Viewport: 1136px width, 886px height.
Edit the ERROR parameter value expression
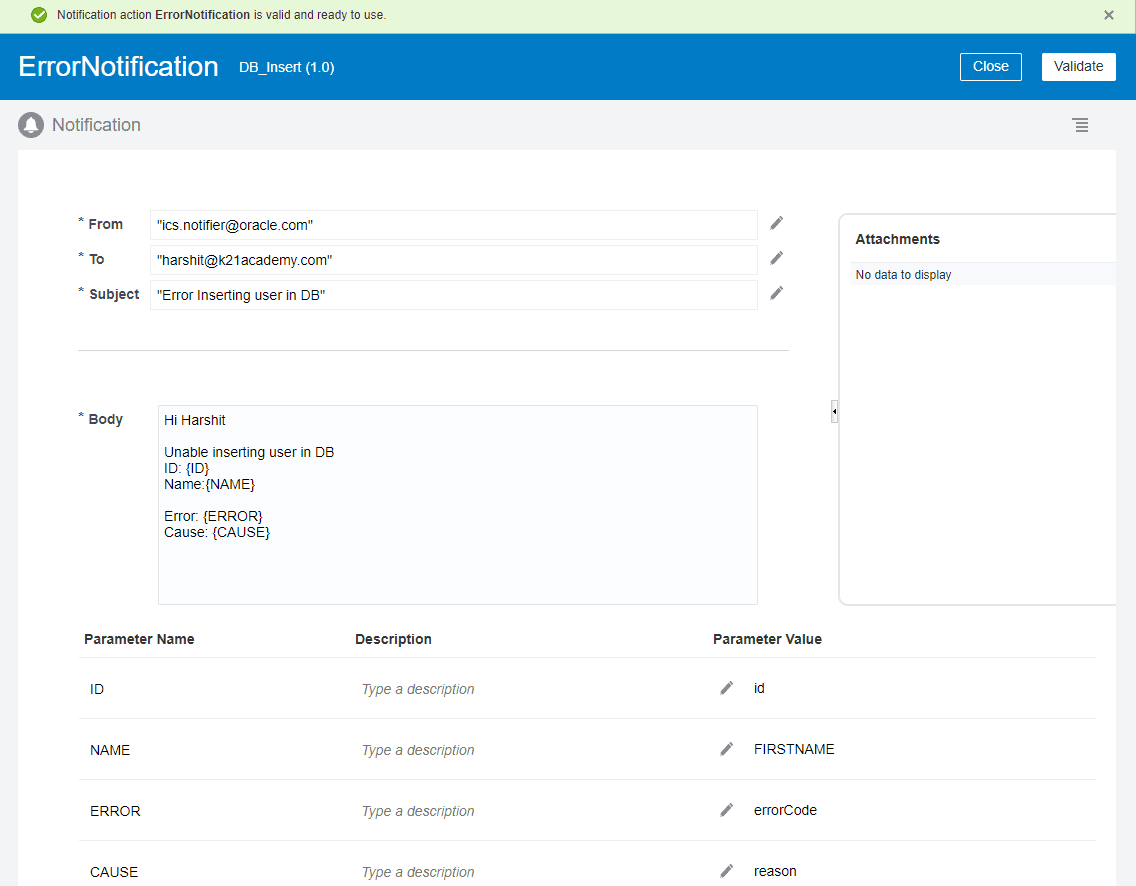click(726, 810)
